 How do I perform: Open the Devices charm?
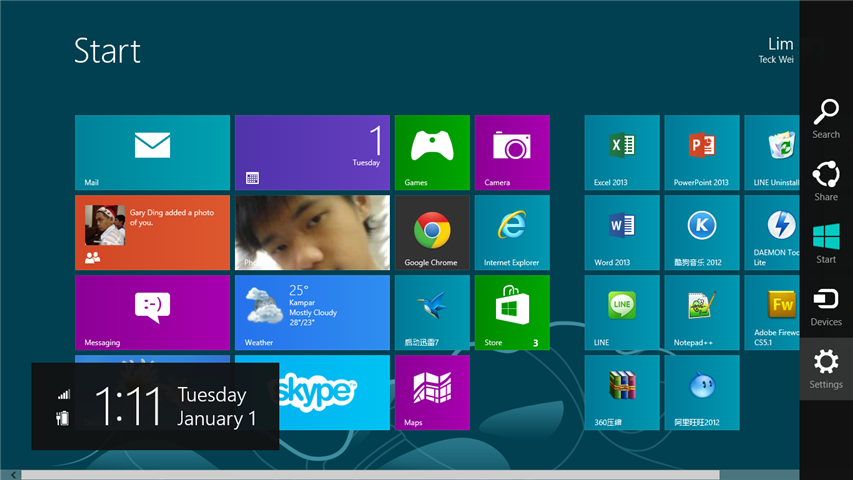click(826, 306)
